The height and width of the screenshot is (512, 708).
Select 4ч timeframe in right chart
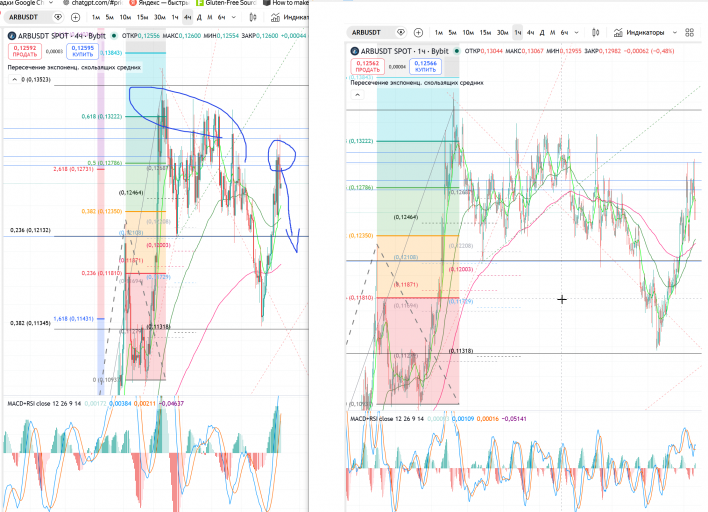click(531, 33)
